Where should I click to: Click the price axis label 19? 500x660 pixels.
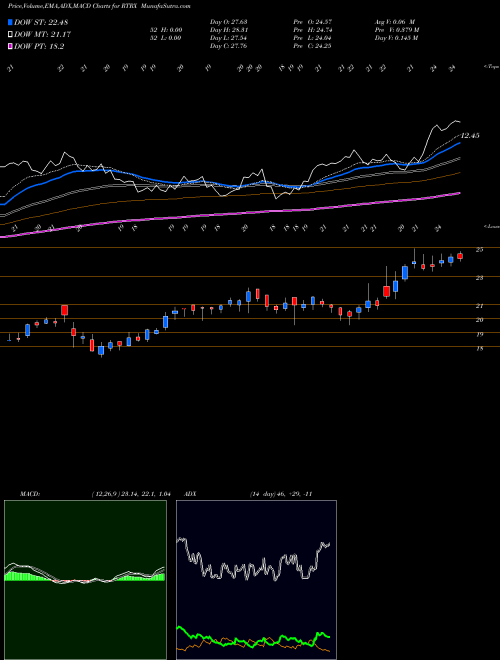coord(479,335)
